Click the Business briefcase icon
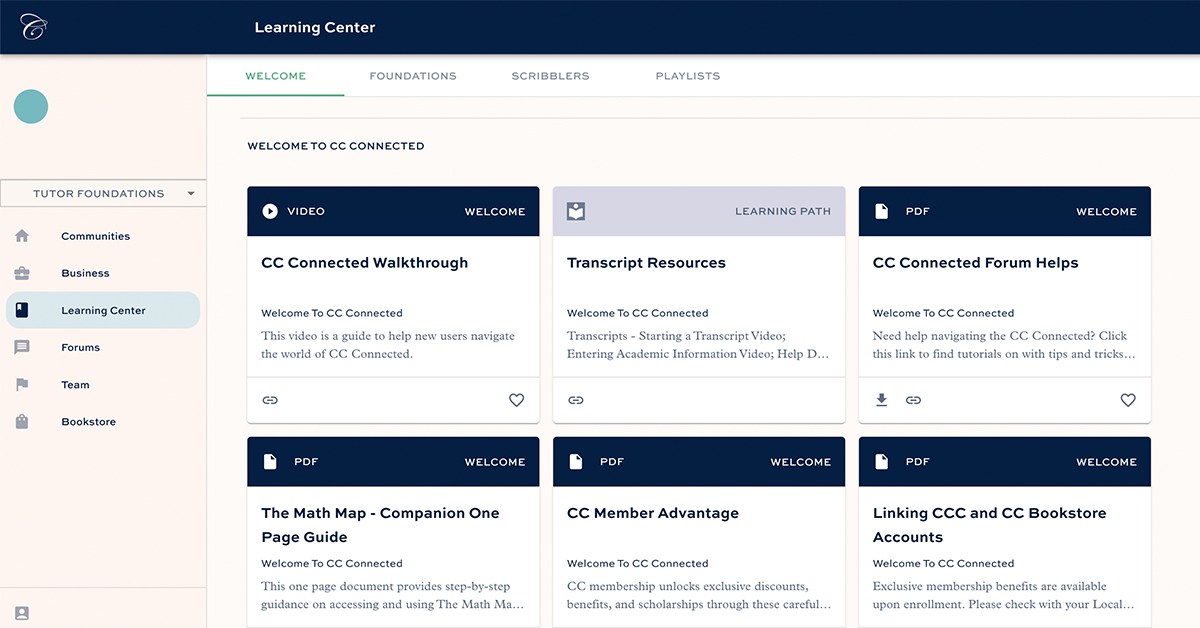Screen dimensions: 1200x628 (22, 273)
